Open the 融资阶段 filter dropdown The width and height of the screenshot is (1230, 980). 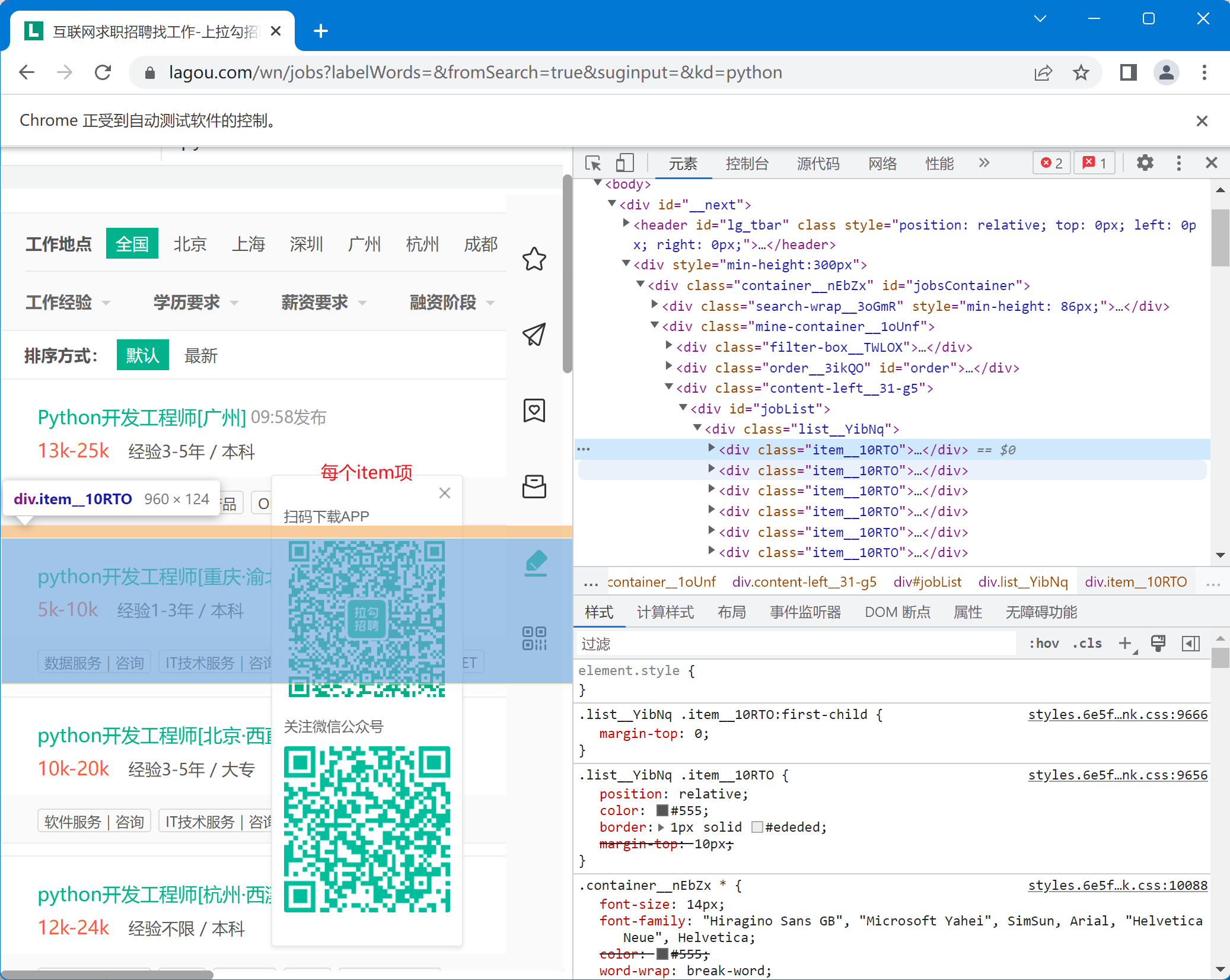point(452,303)
